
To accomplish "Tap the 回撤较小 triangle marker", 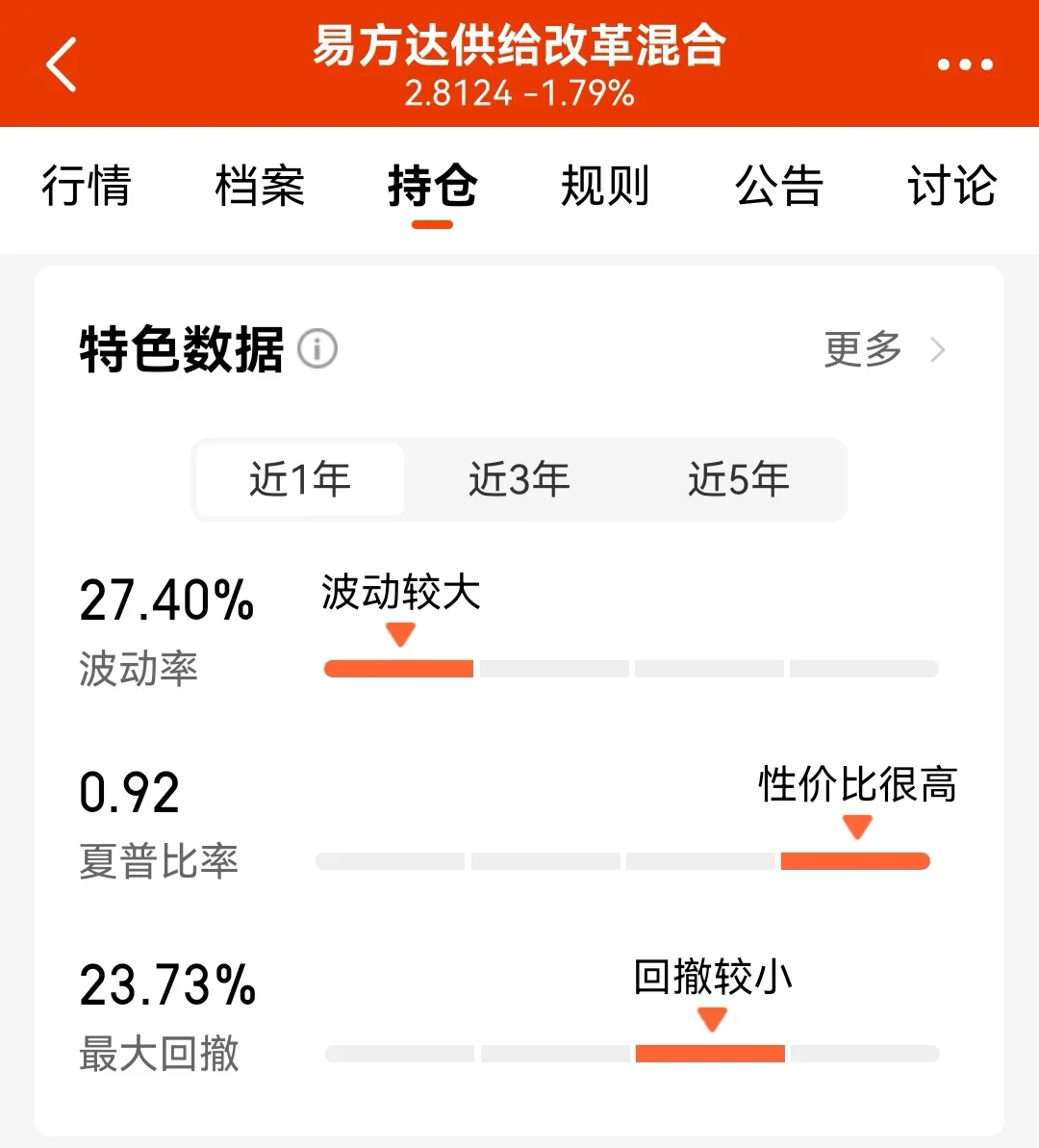I will click(712, 1020).
